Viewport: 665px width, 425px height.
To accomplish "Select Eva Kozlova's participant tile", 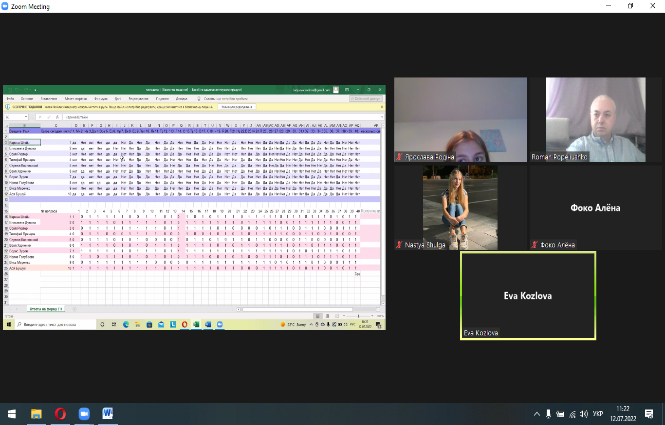I will click(527, 295).
